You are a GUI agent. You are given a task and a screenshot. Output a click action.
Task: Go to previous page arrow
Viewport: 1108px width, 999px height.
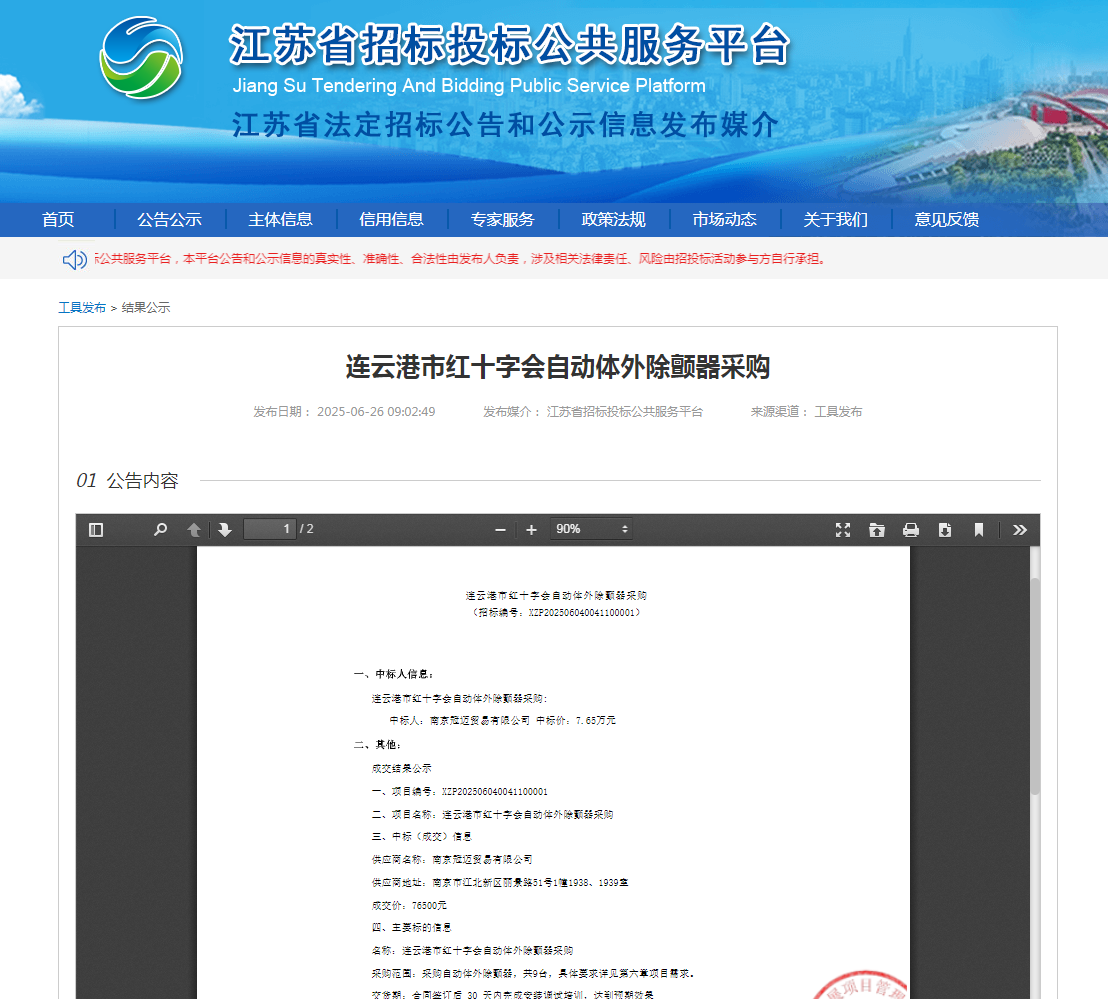(194, 530)
